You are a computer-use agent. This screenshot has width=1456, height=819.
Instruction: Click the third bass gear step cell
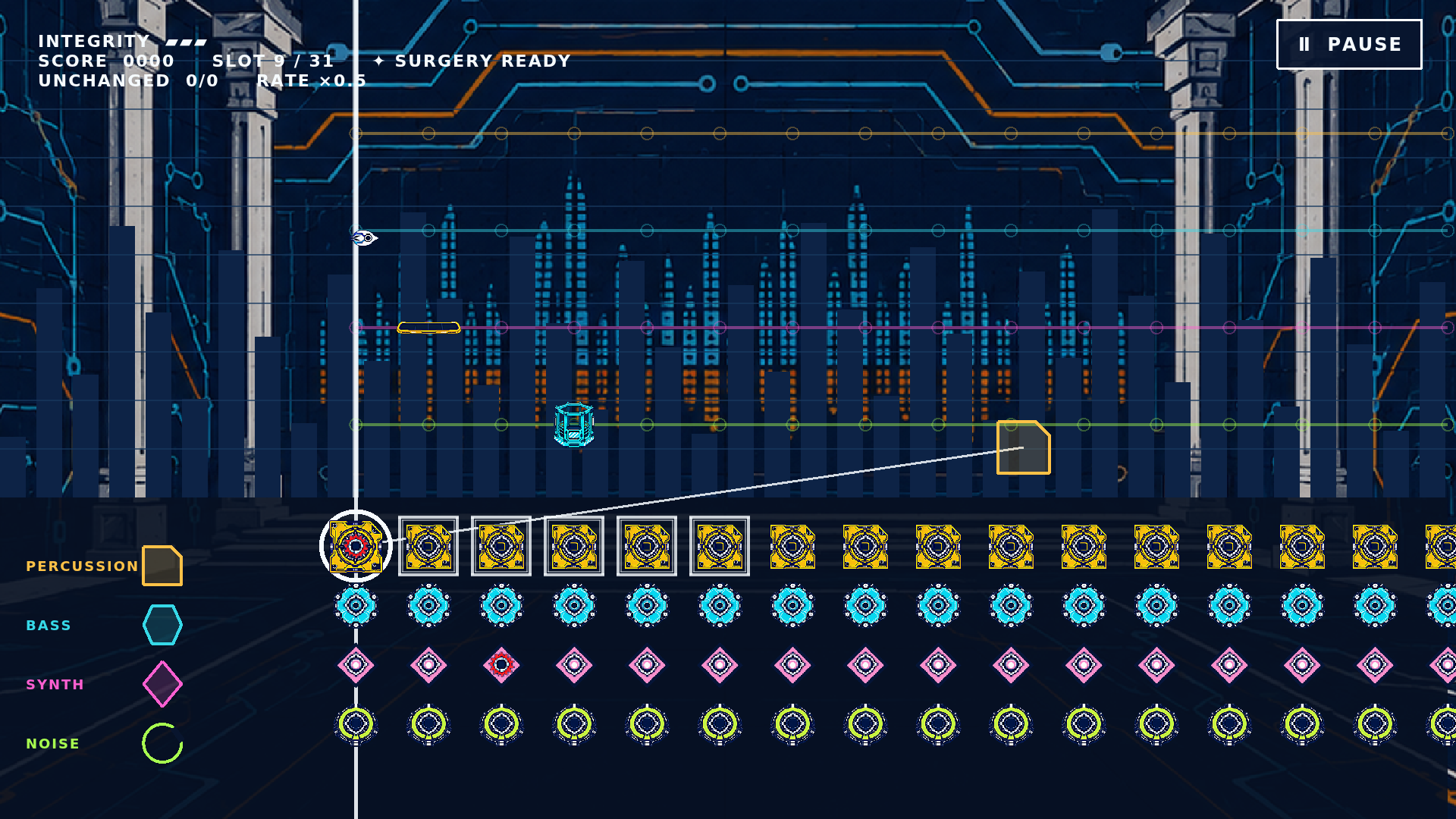click(x=501, y=605)
